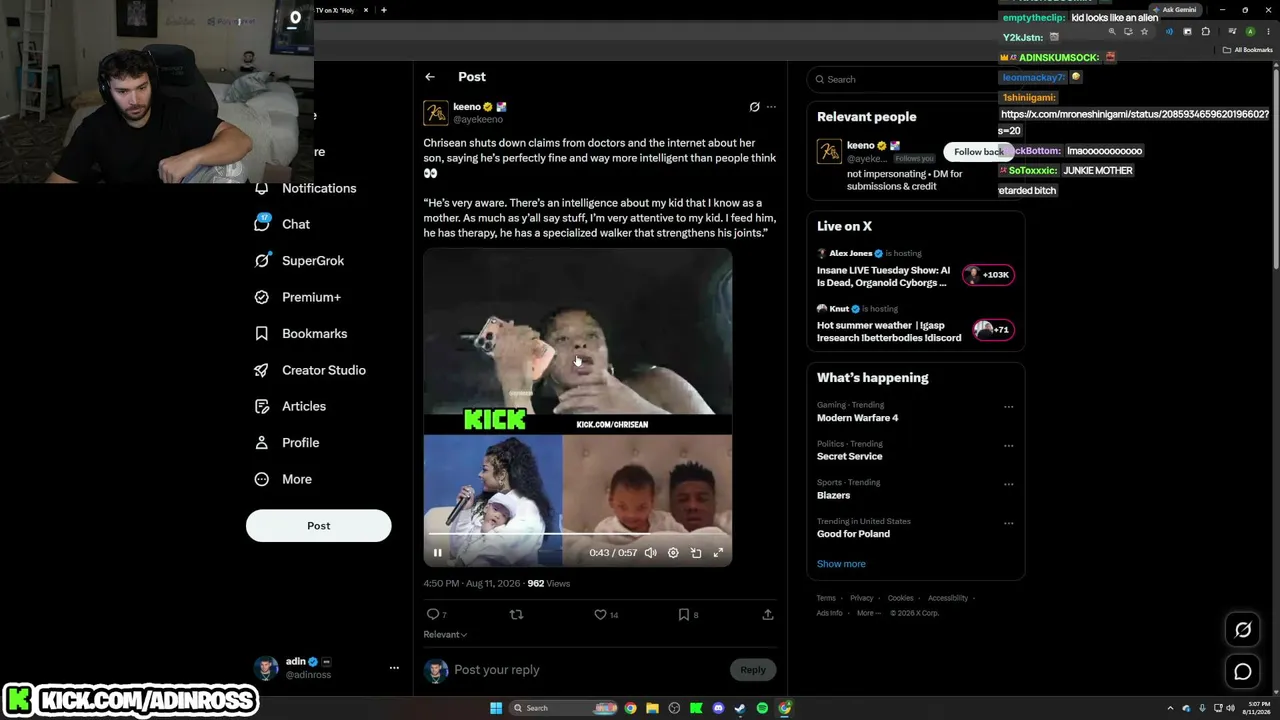Screen dimensions: 1280x720
Task: Open Bookmarks from the sidebar
Action: [x=301, y=333]
